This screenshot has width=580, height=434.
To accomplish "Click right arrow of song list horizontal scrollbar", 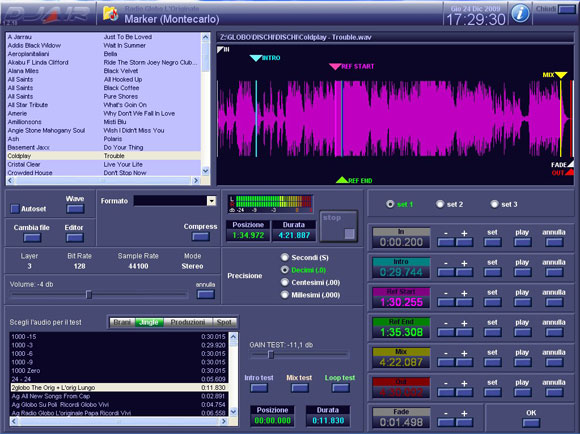I will pos(196,180).
